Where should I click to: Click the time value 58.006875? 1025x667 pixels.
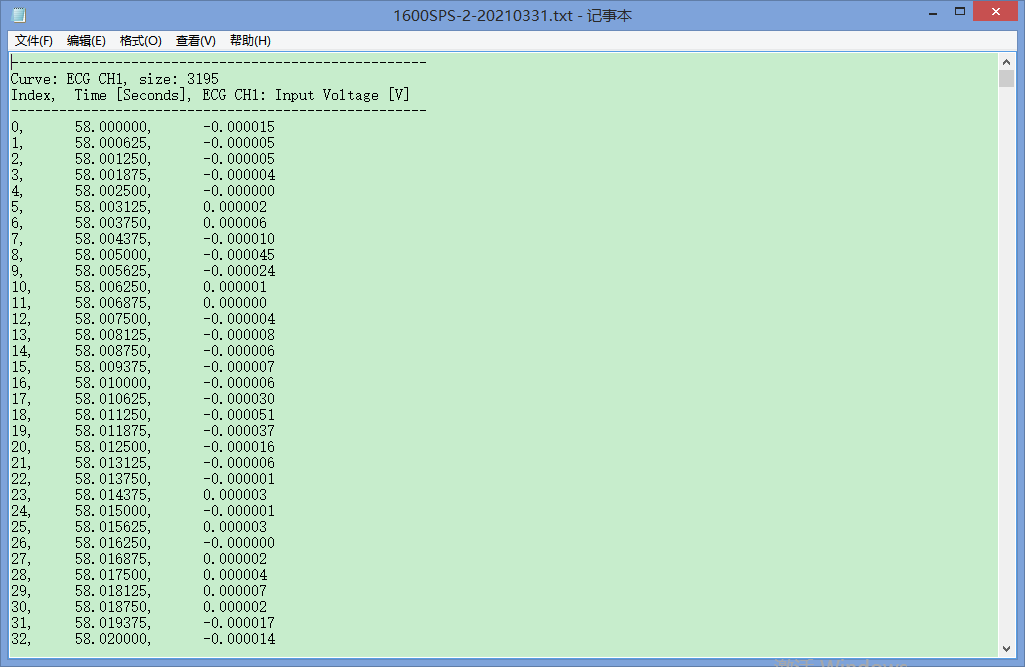[x=112, y=303]
